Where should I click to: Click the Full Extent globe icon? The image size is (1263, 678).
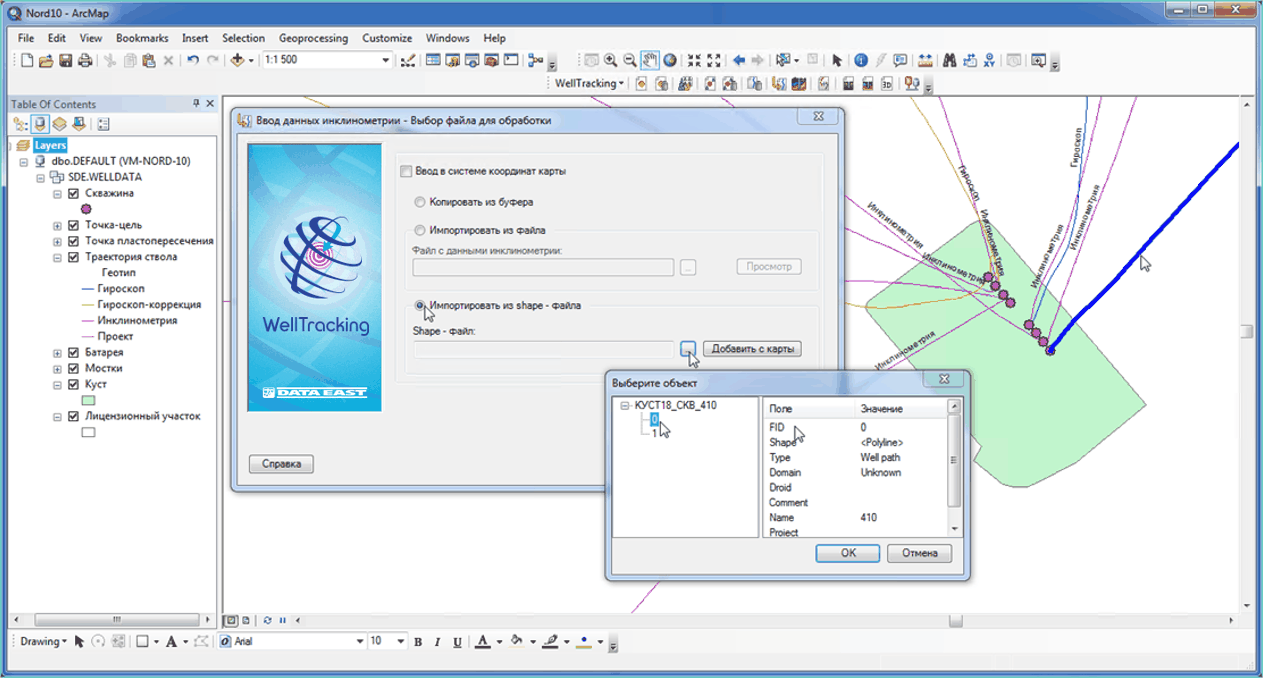670,61
